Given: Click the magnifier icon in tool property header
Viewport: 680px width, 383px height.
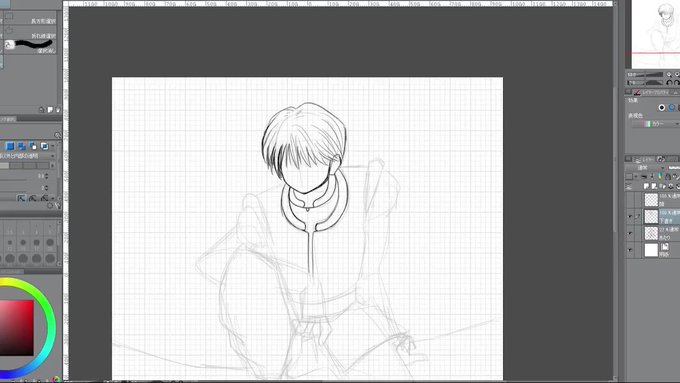Looking at the screenshot, I should (x=57, y=135).
